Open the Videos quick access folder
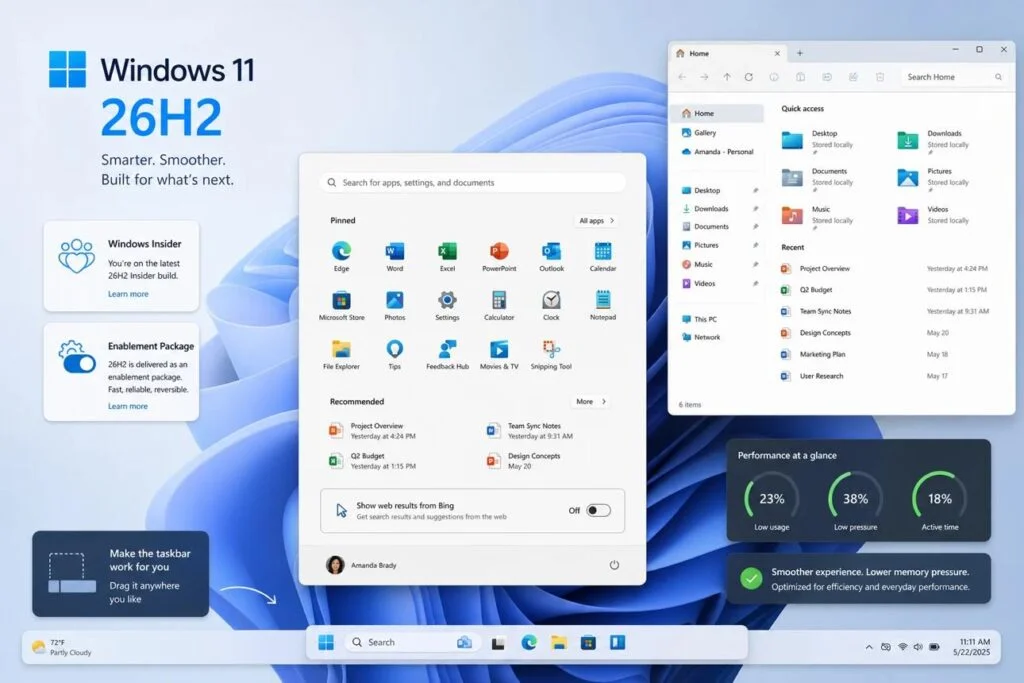The width and height of the screenshot is (1024, 683). pyautogui.click(x=934, y=215)
